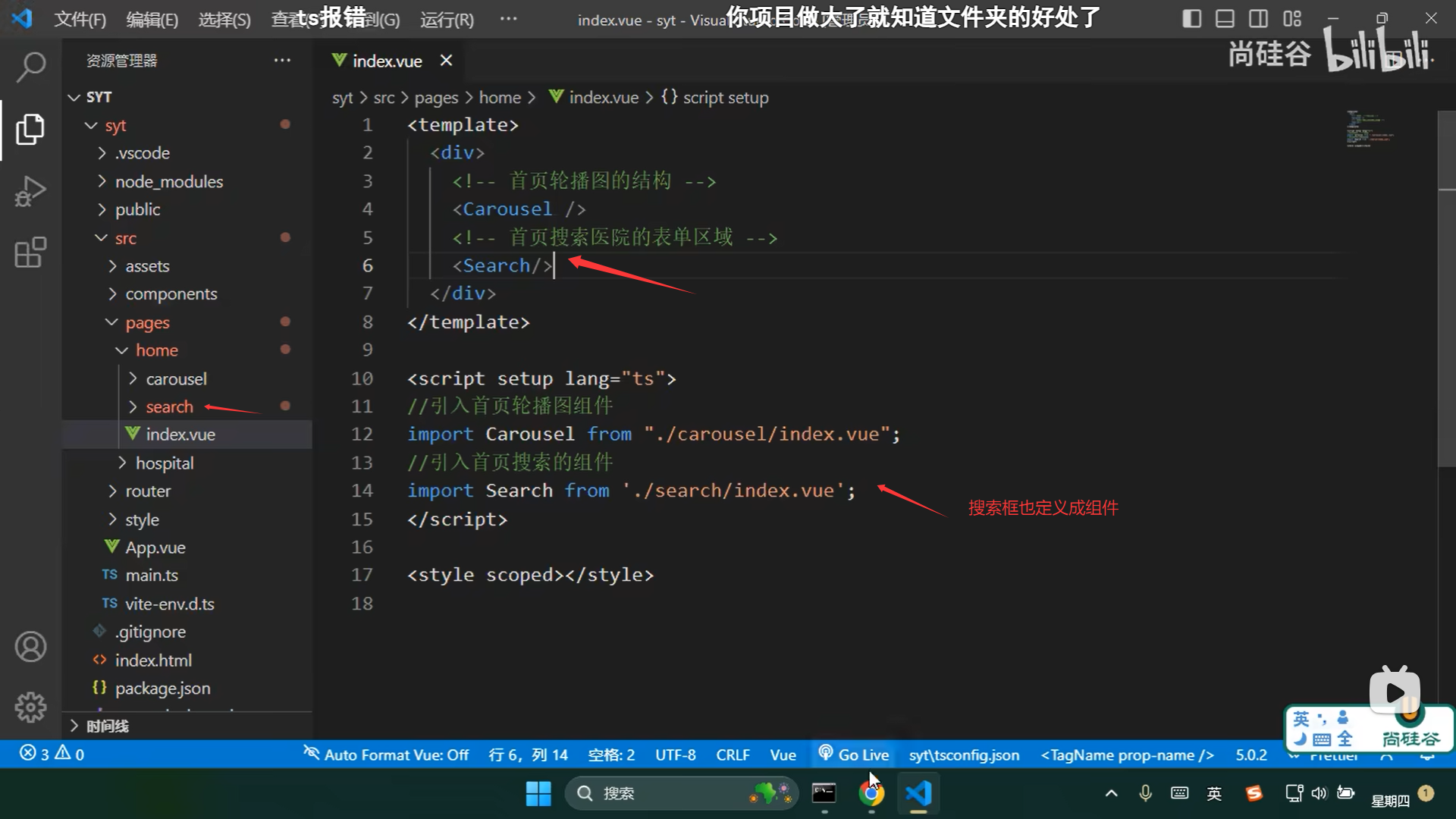
Task: Toggle the bottom panel layout button
Action: [1225, 19]
